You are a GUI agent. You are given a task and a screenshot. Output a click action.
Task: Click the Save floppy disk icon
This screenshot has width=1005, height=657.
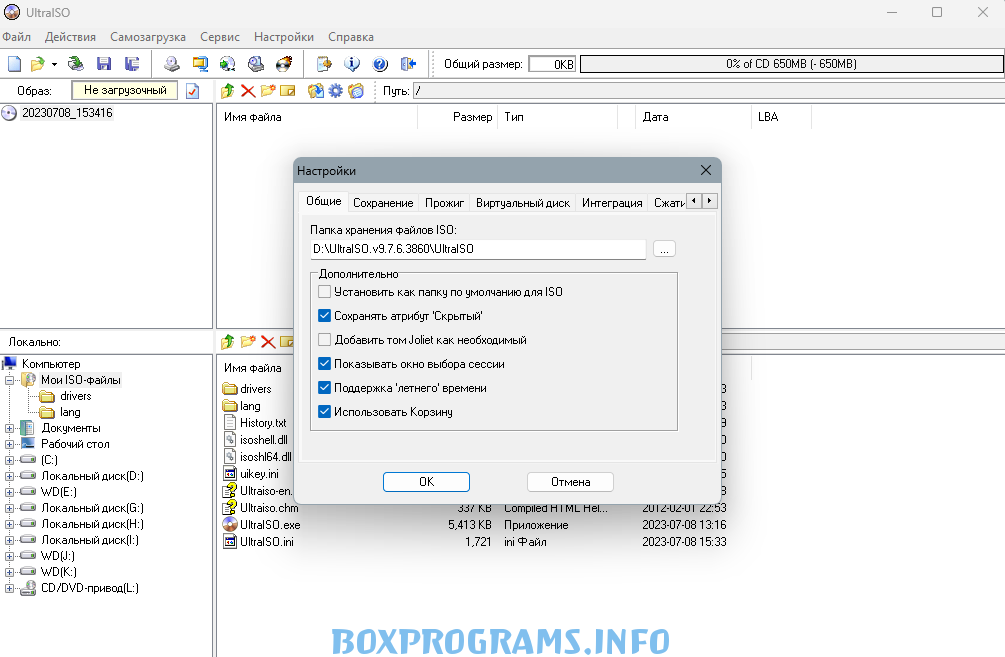click(104, 63)
